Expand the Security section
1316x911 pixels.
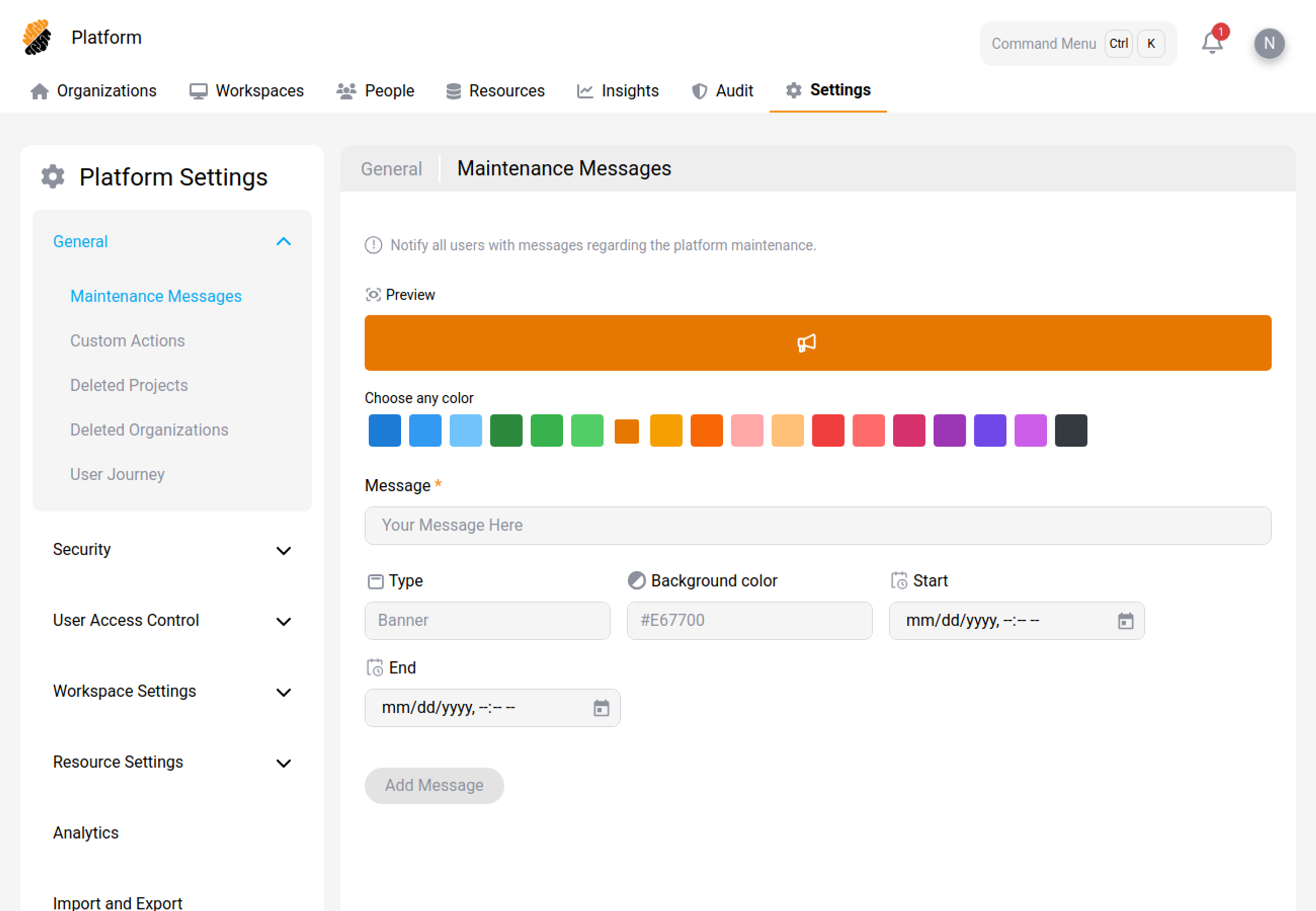[x=283, y=550]
